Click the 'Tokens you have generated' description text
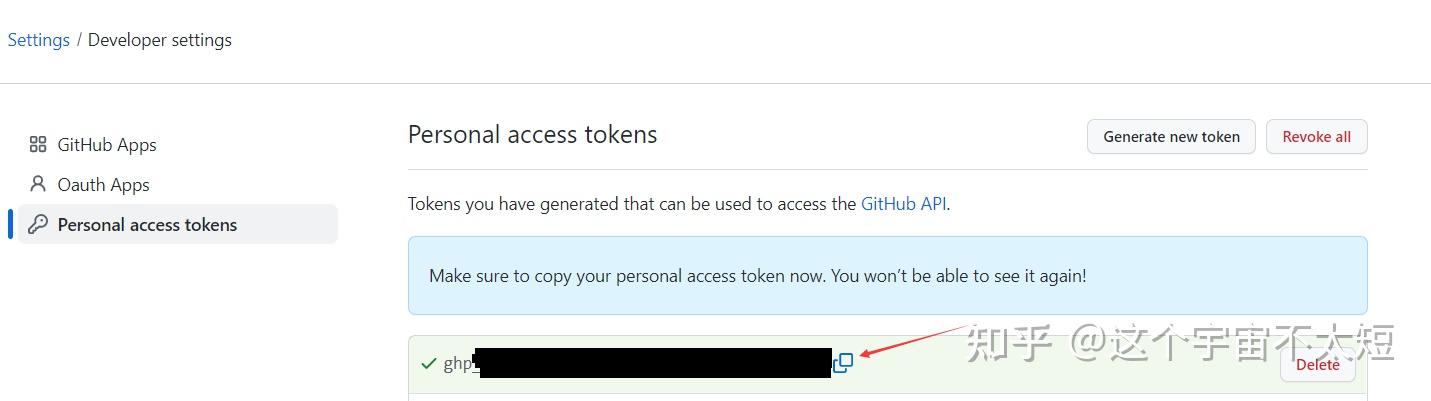The width and height of the screenshot is (1431, 401). click(679, 204)
